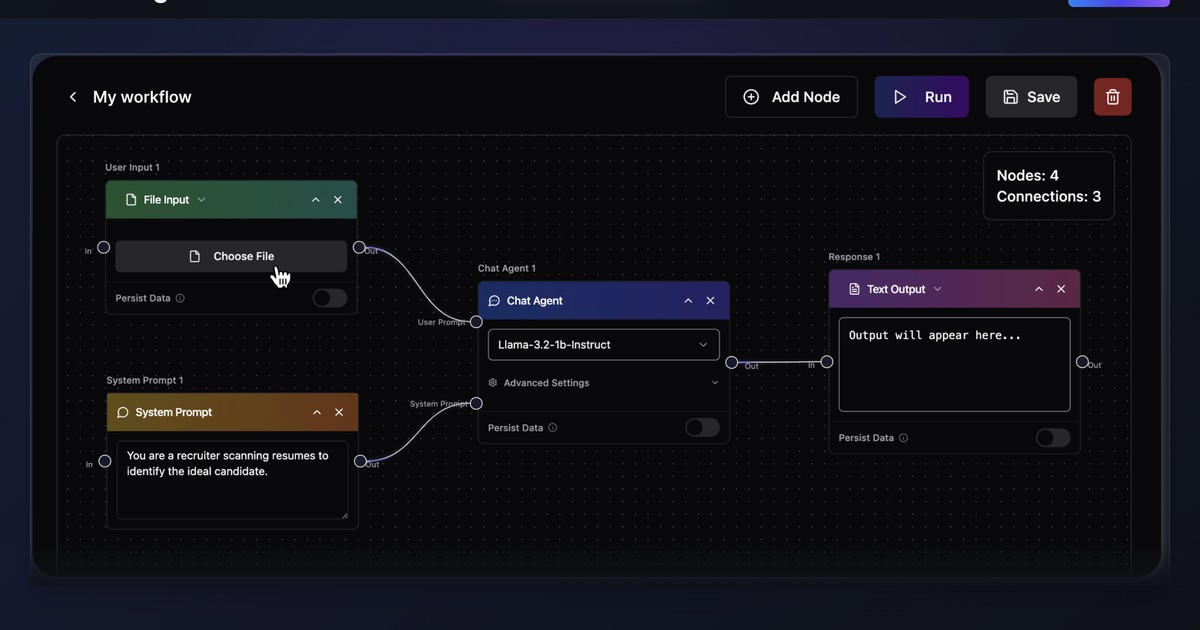
Task: Click the Chat Agent 1 label
Action: click(x=507, y=268)
